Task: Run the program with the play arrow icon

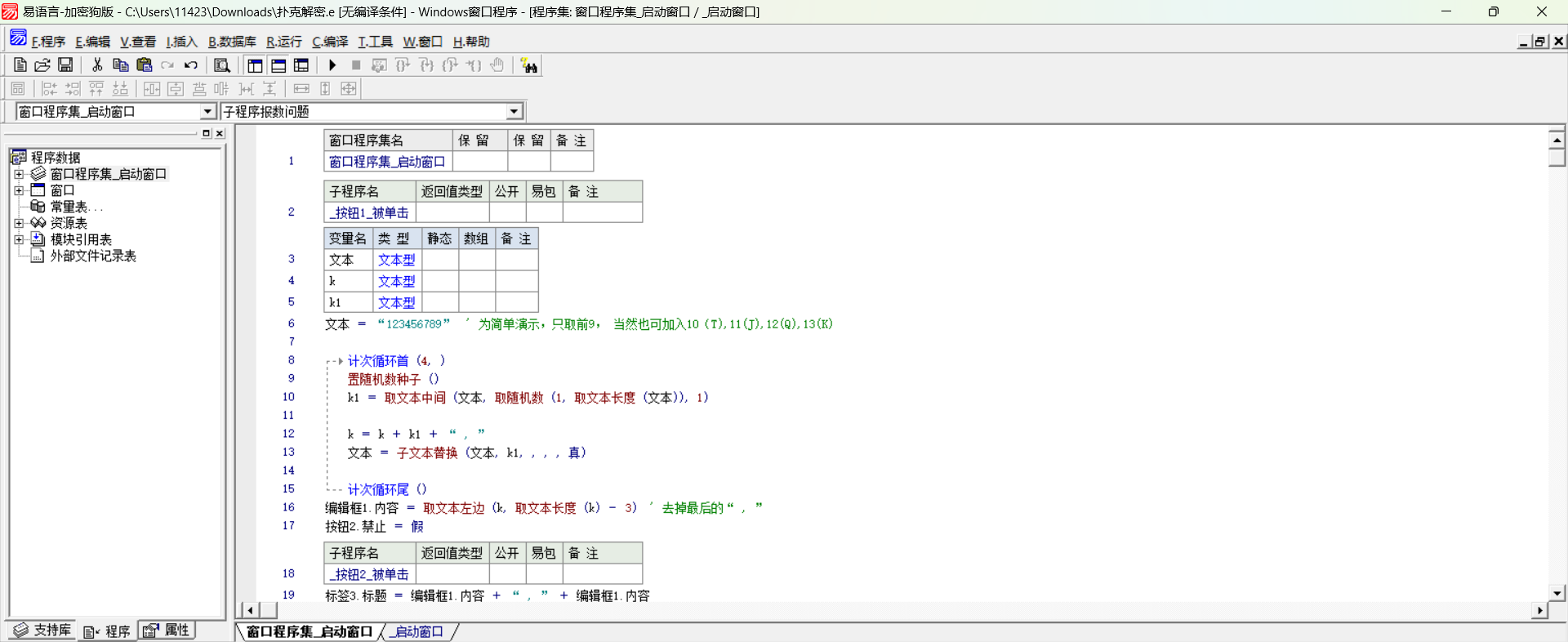Action: click(x=332, y=65)
